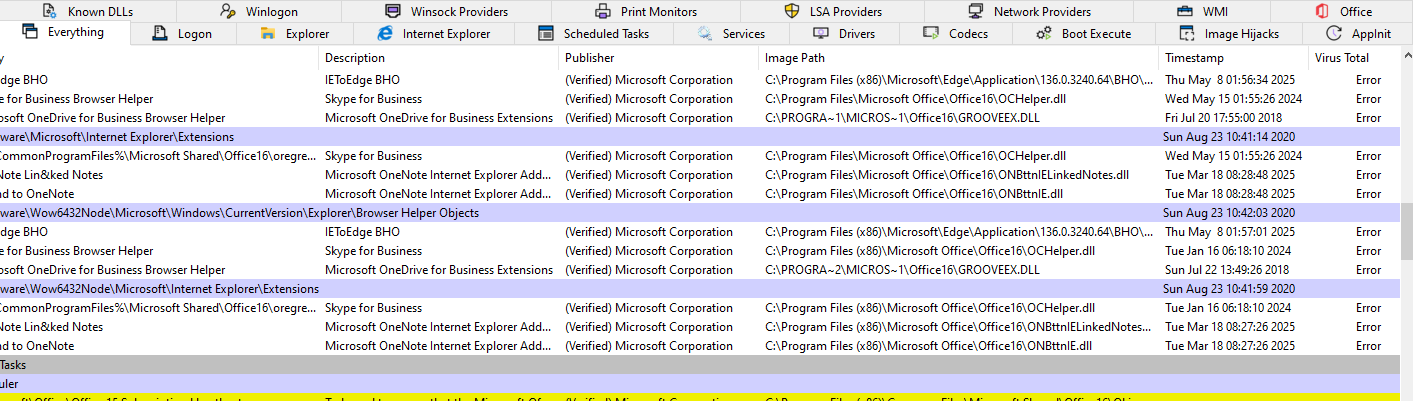Select Program Files\Microsoft Office ONBttnIELinkedNotes.dll path

click(x=946, y=175)
